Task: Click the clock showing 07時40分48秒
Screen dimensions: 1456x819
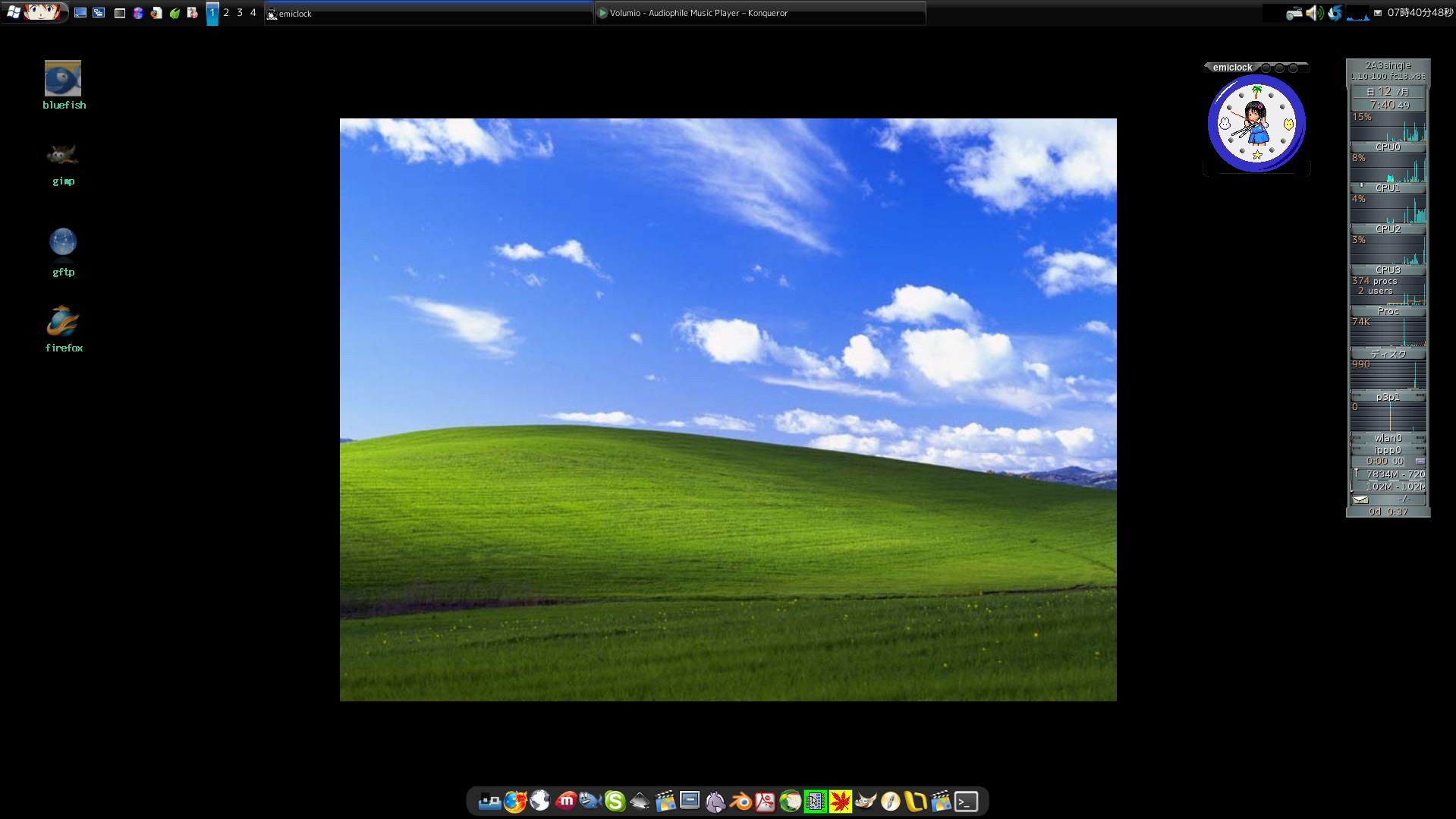Action: tap(1419, 12)
